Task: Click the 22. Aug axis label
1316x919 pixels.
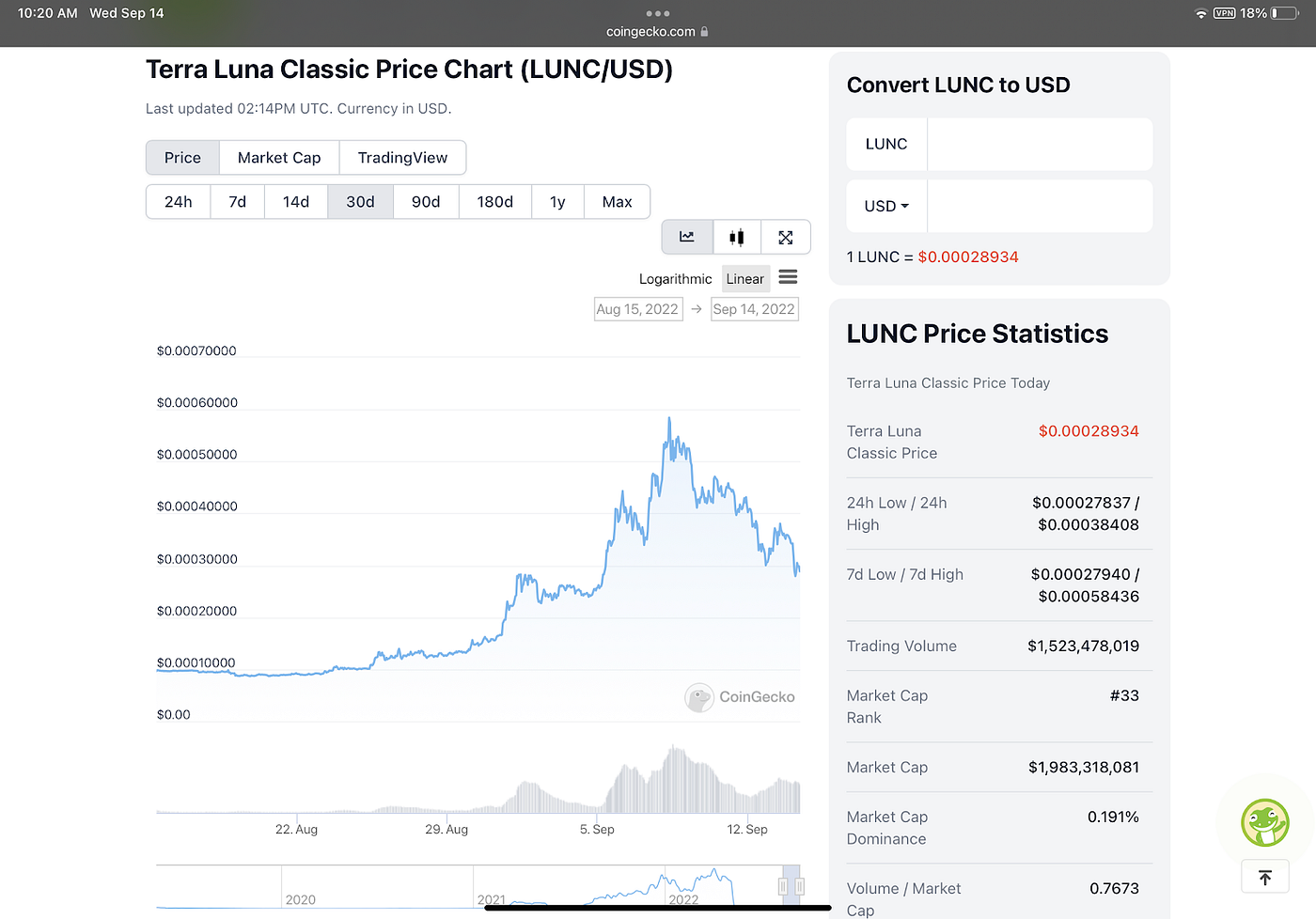Action: 296,830
